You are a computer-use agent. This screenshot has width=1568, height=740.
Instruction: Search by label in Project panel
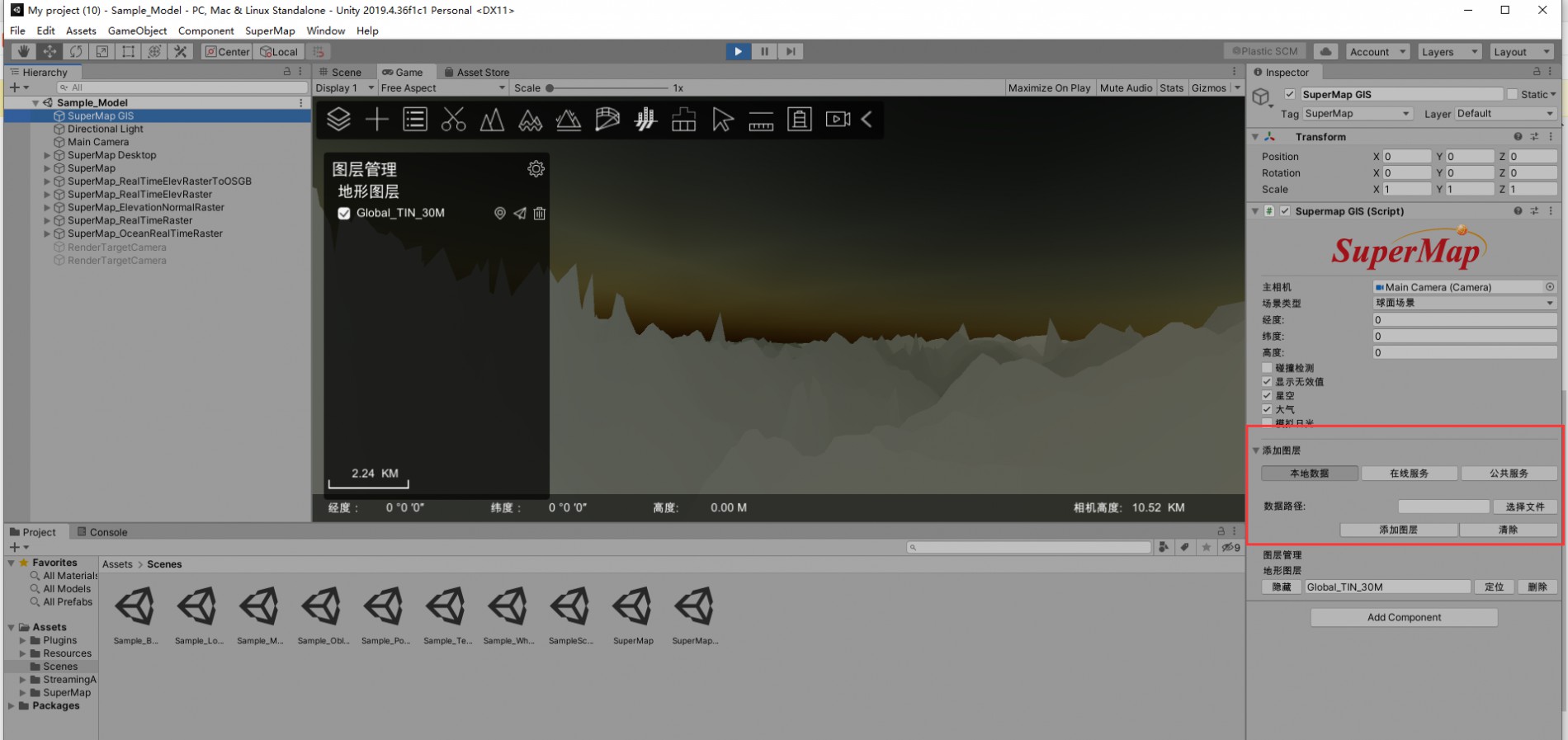point(1184,547)
